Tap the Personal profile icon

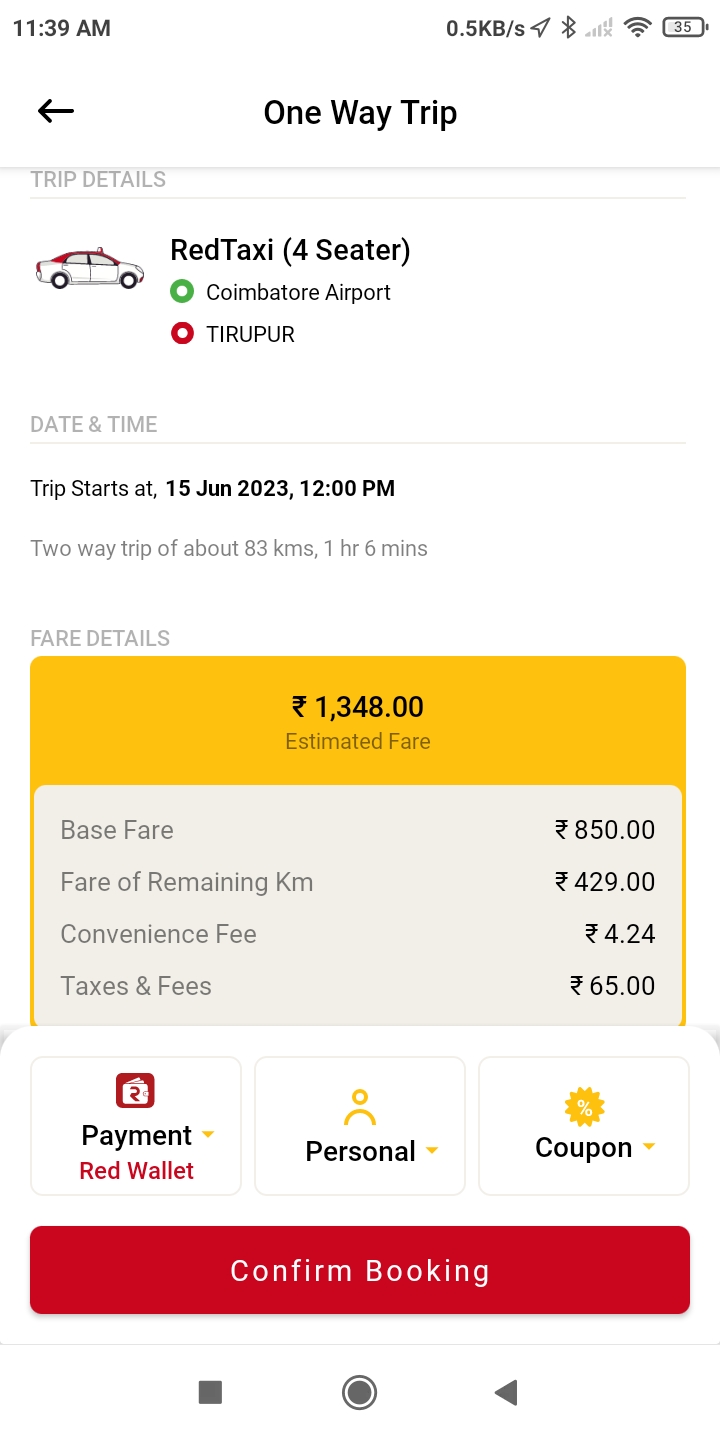point(360,1107)
